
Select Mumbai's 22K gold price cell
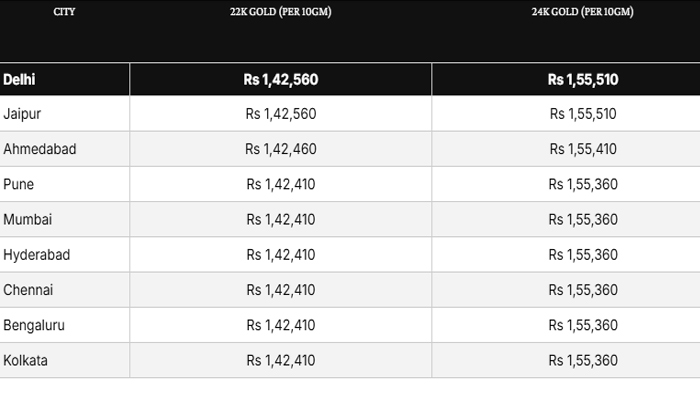[x=281, y=219]
